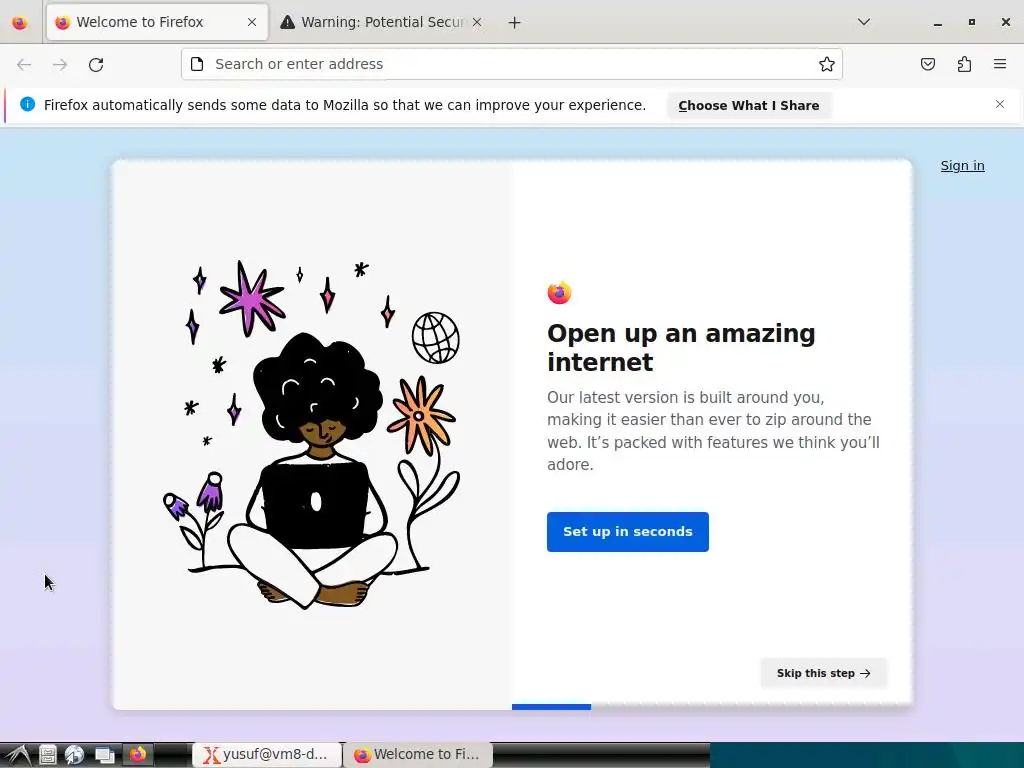
Task: Go back with the back arrow
Action: pos(24,64)
